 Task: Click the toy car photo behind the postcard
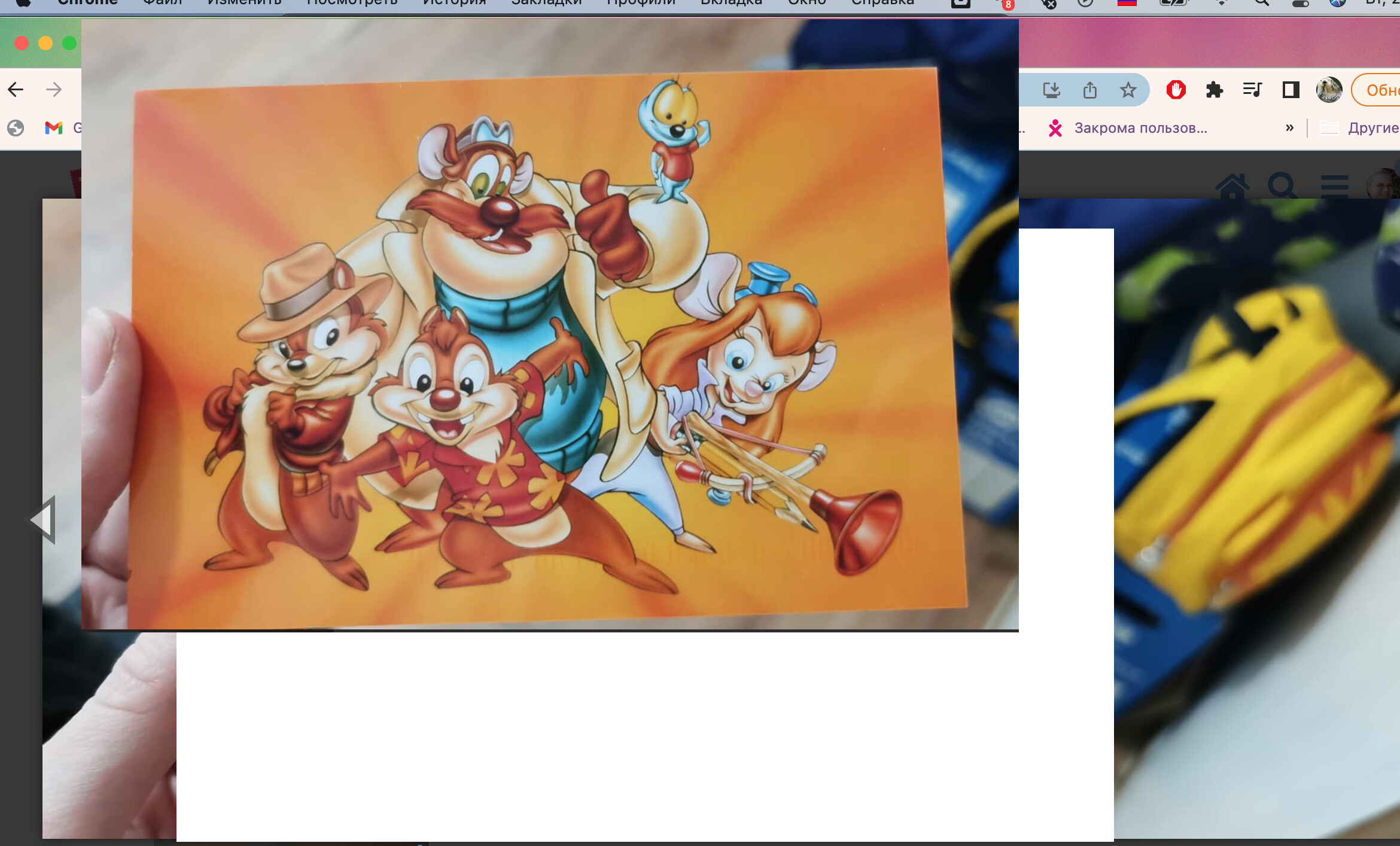(1256, 518)
